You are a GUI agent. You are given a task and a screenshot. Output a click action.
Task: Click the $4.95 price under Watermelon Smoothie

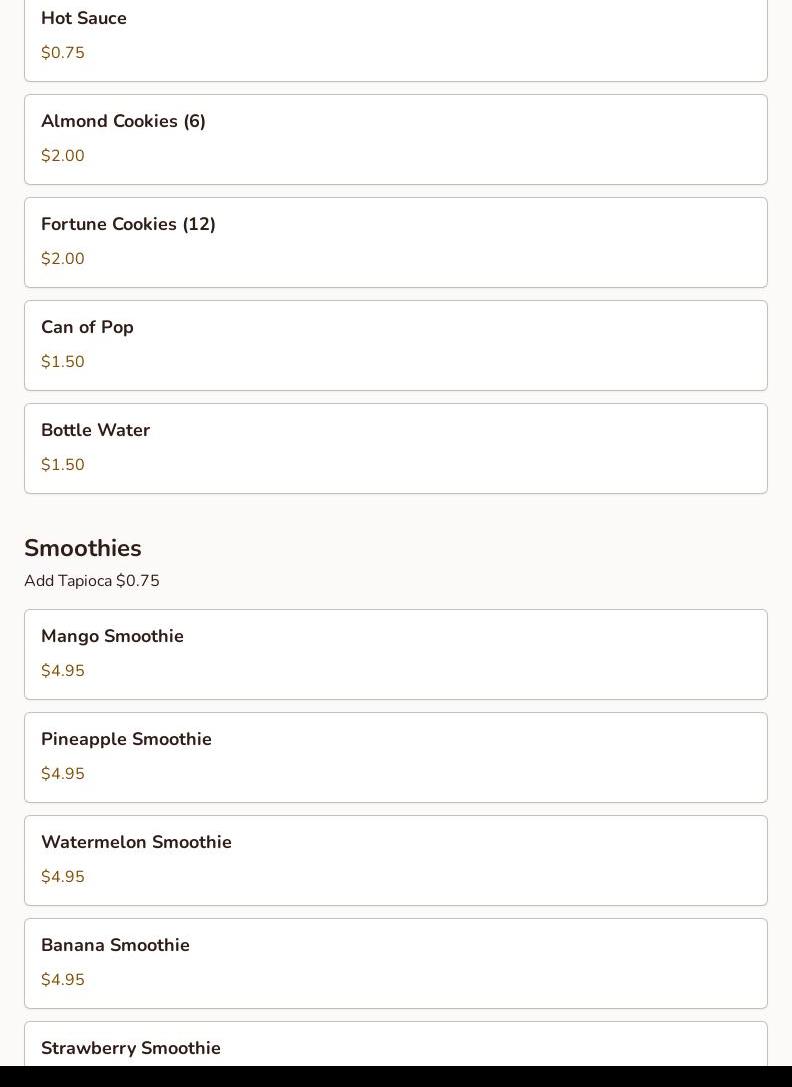pyautogui.click(x=63, y=877)
